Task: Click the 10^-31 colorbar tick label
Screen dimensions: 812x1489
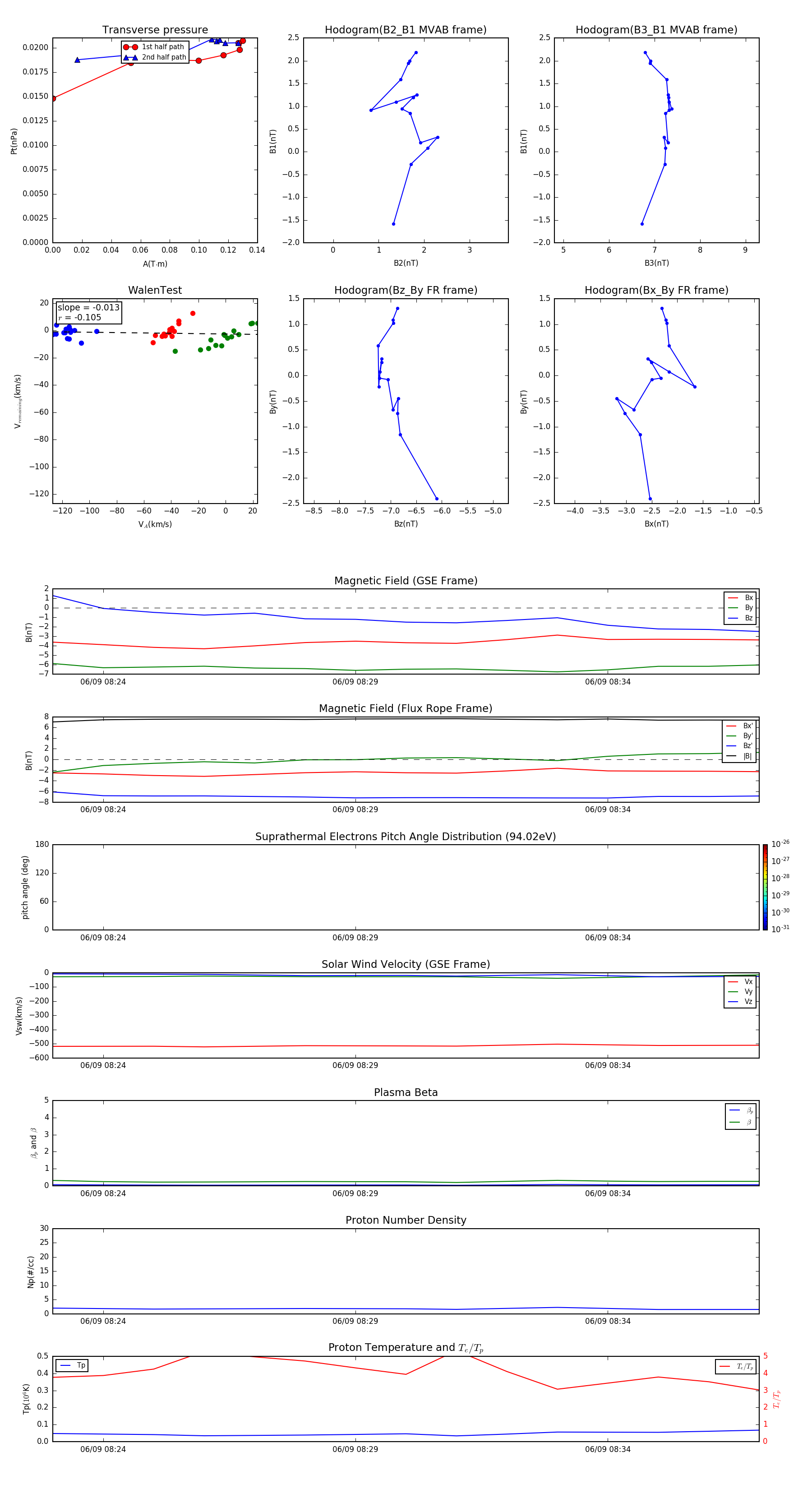Action: [780, 929]
